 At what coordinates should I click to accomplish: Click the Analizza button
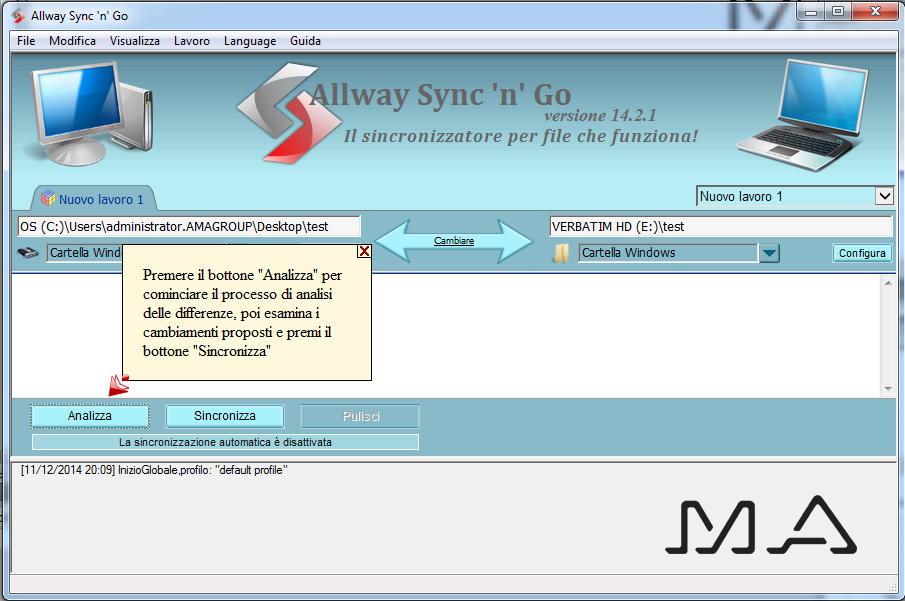[x=89, y=416]
